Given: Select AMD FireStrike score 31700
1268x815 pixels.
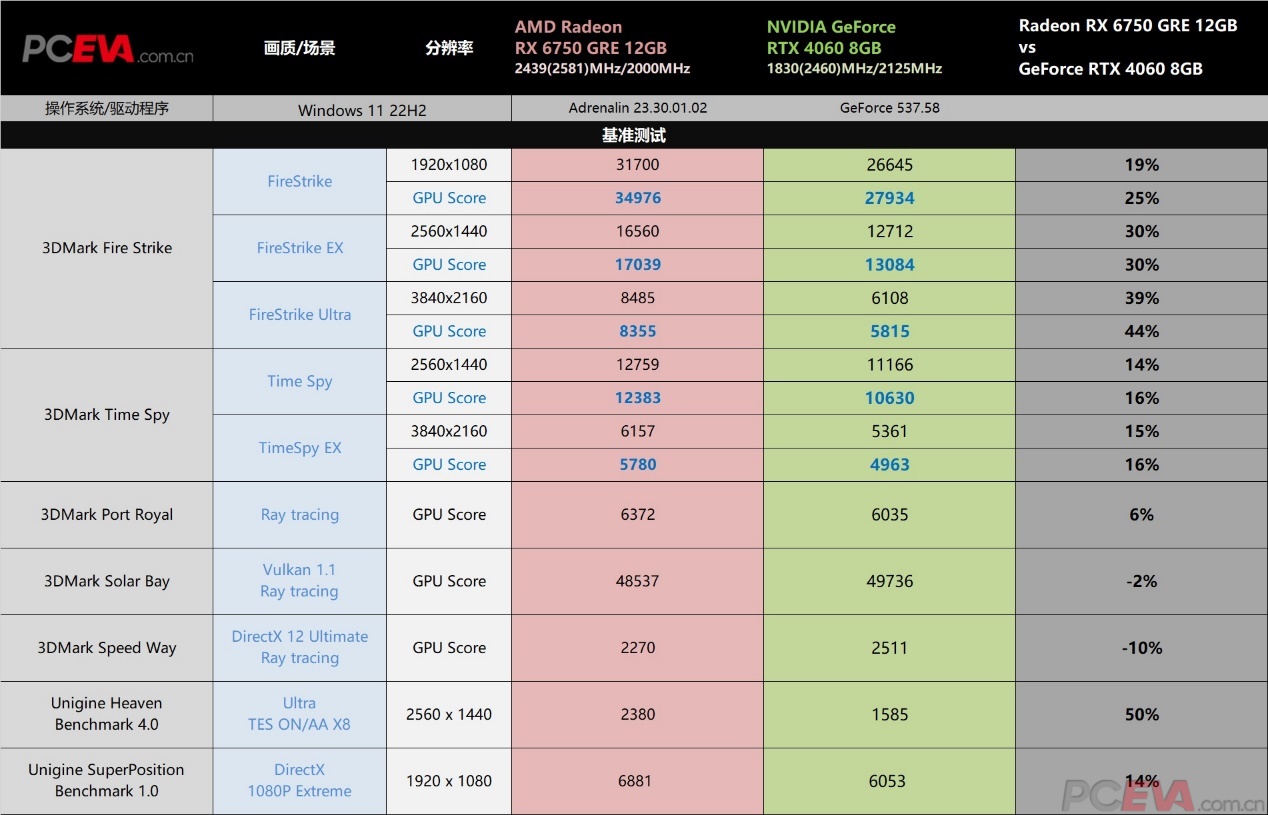Looking at the screenshot, I should [x=638, y=165].
